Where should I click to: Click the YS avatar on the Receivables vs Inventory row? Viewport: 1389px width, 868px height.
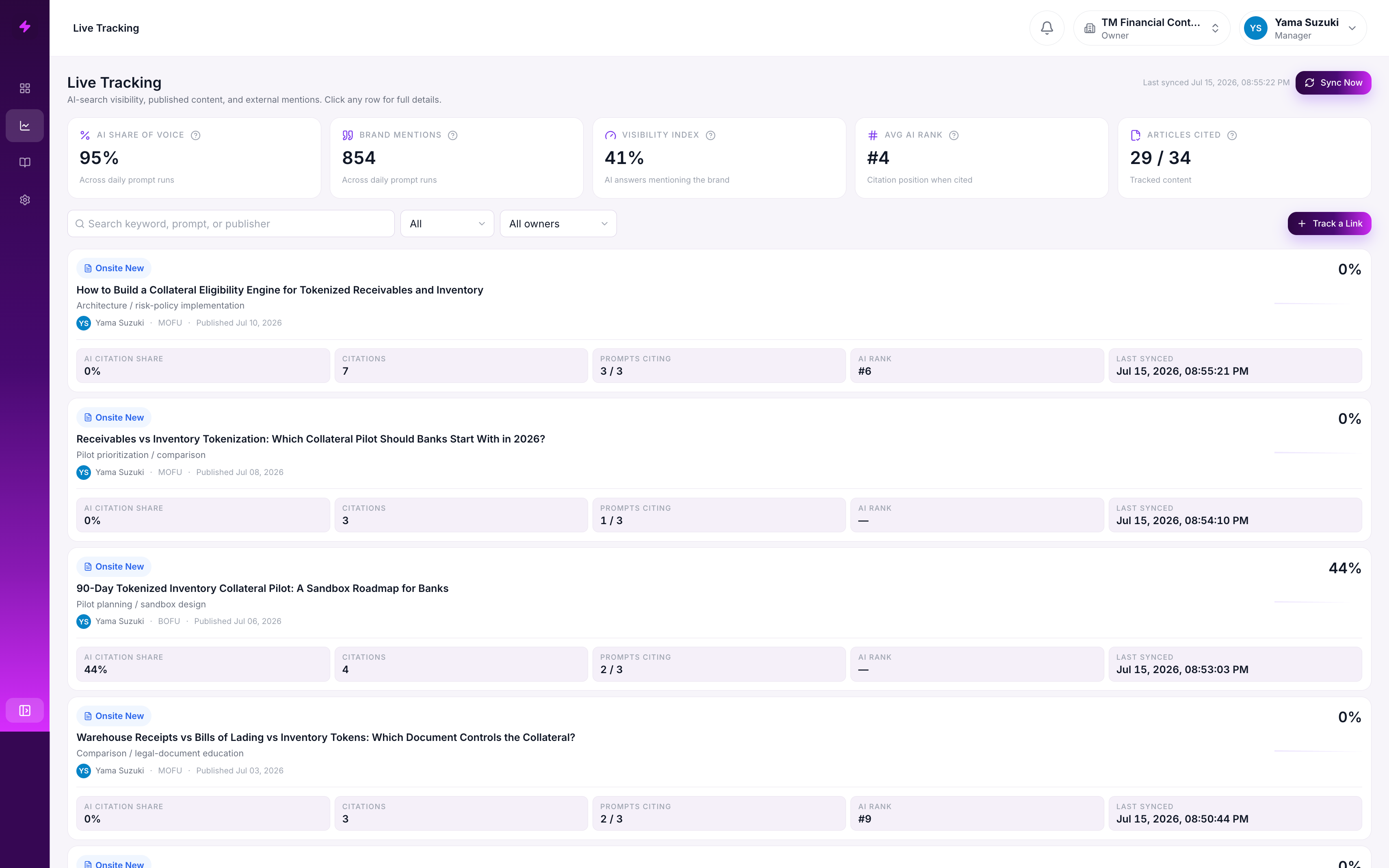click(x=84, y=473)
